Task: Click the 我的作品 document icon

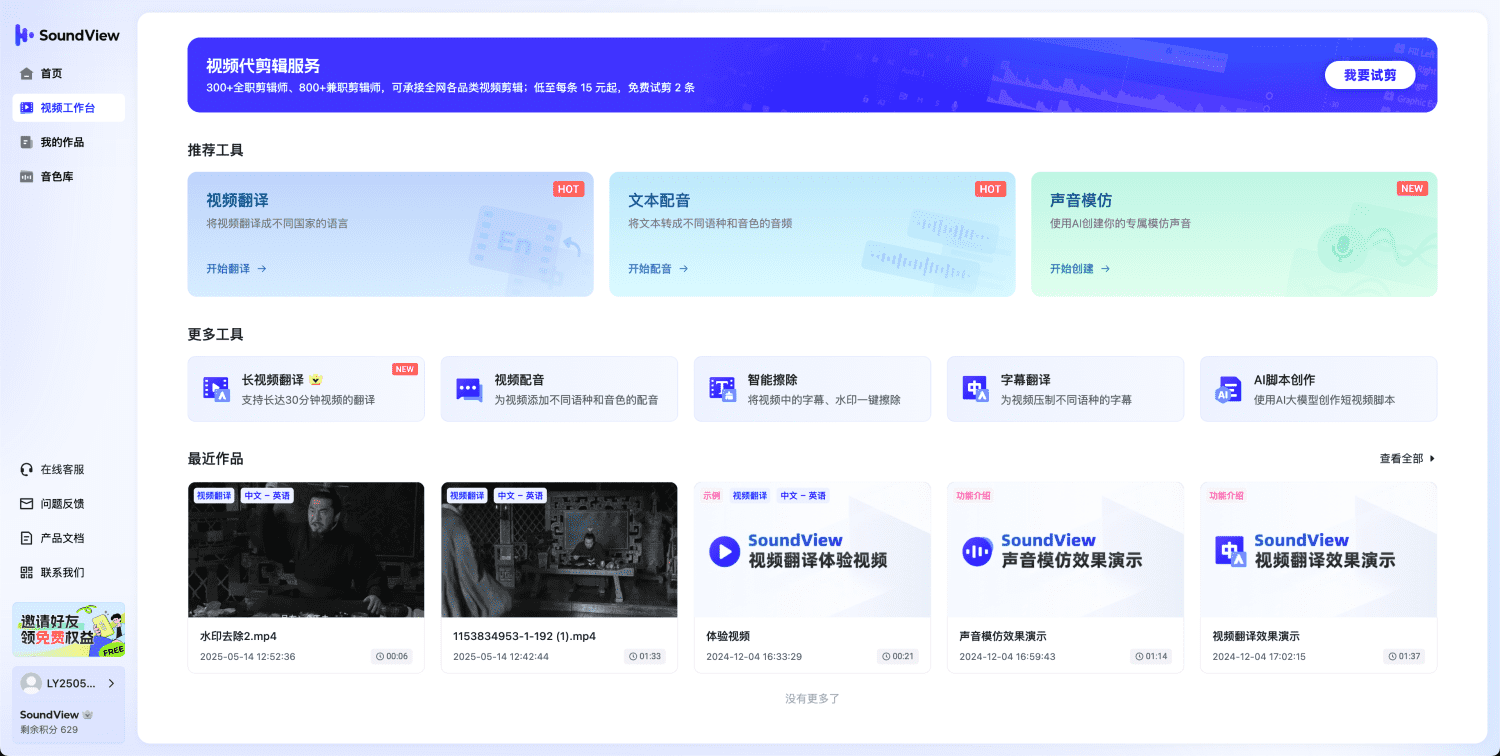Action: pyautogui.click(x=27, y=142)
